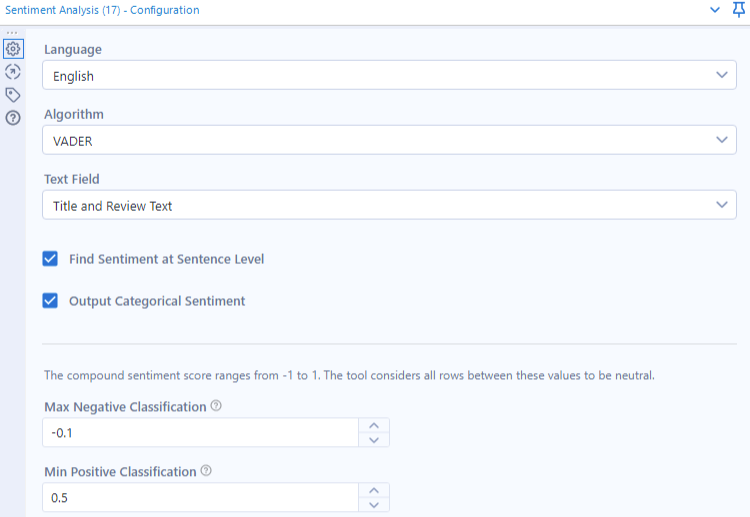Open the Configuration gear tab in sidebar
750x517 pixels.
click(x=13, y=49)
